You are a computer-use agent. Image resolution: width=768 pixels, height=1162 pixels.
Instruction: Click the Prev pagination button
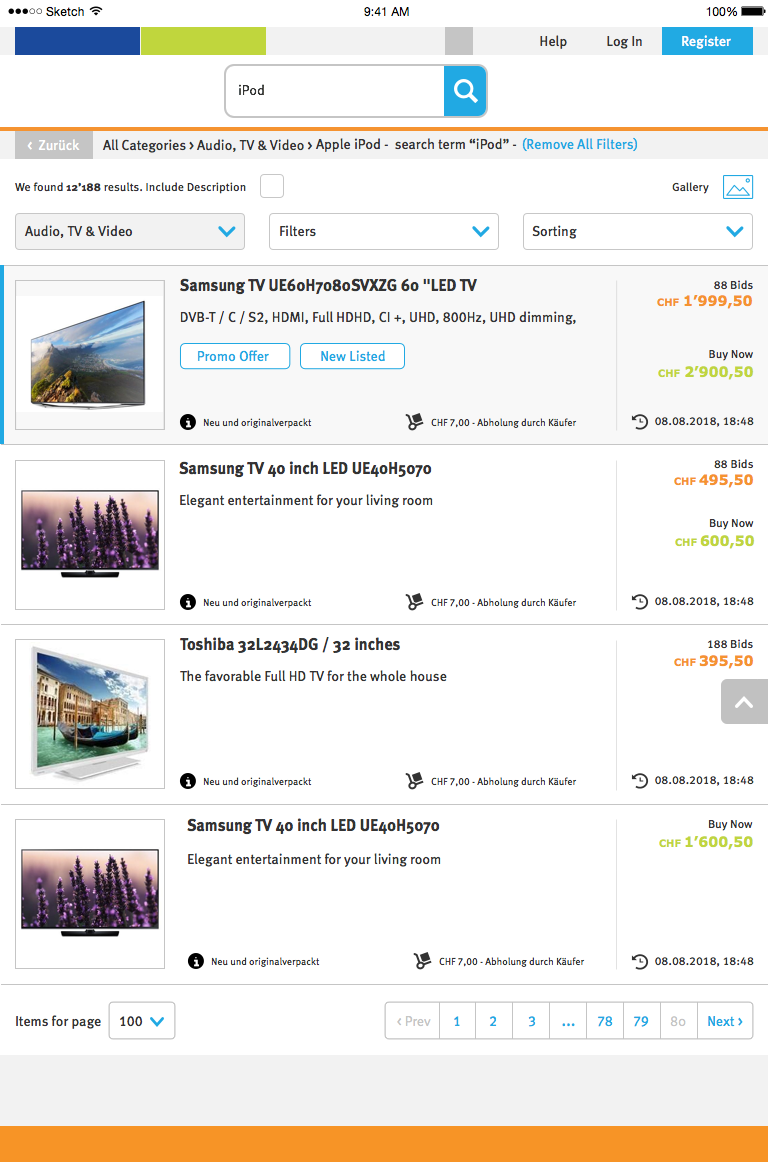[x=413, y=1021]
